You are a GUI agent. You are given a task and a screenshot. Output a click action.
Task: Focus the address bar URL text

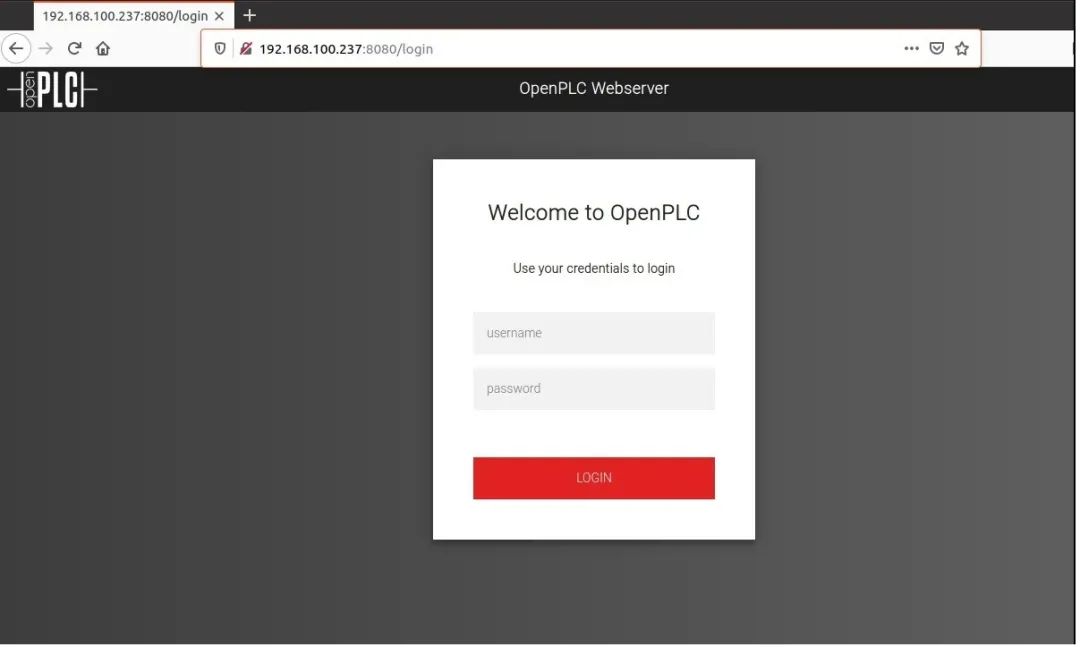(346, 49)
